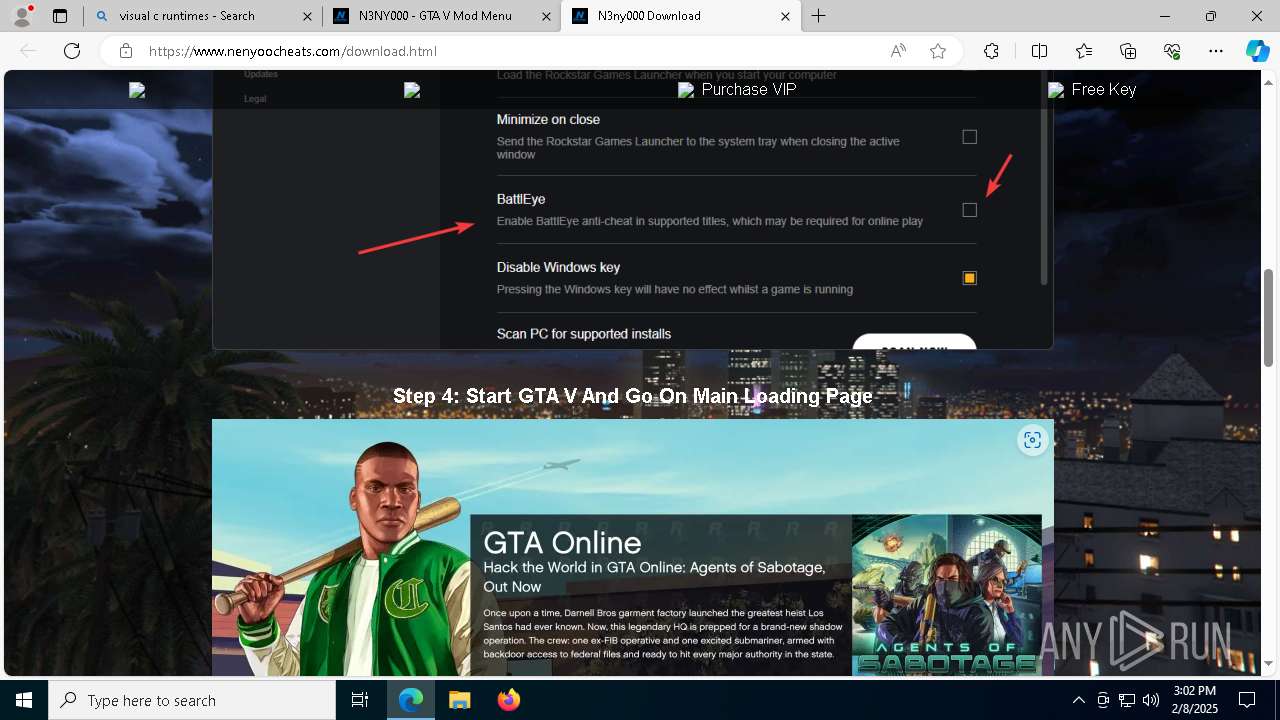Close the N3NY000 - GTA V Mod Menu tab
1280x720 pixels.
(x=546, y=16)
